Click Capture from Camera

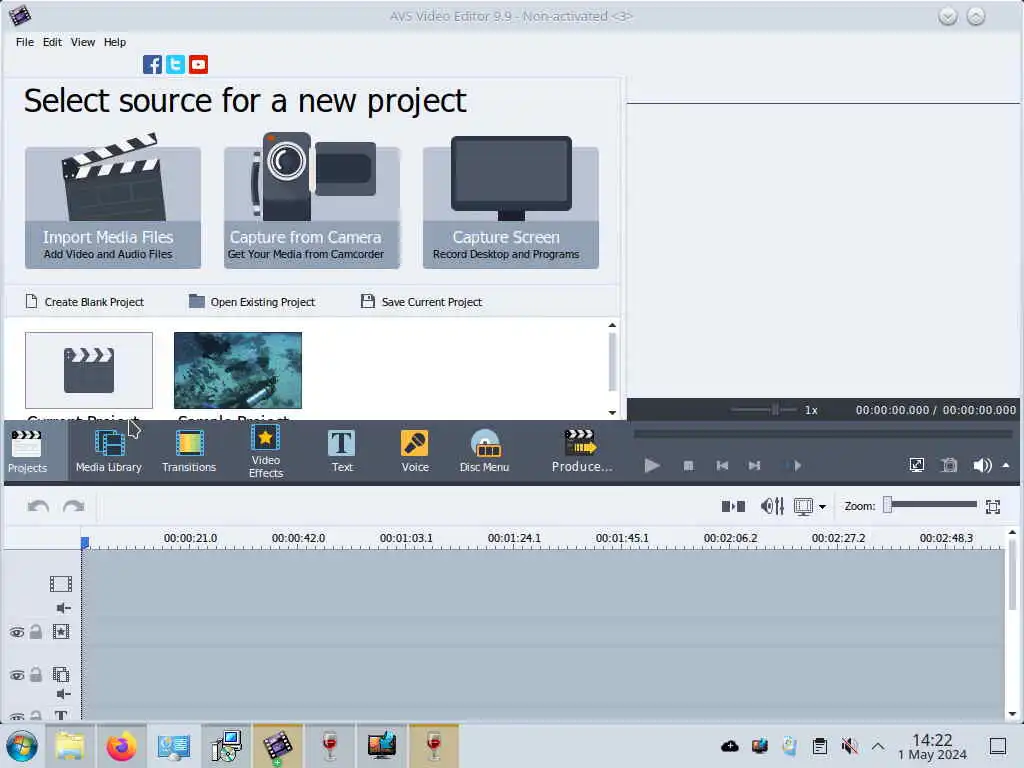coord(312,202)
